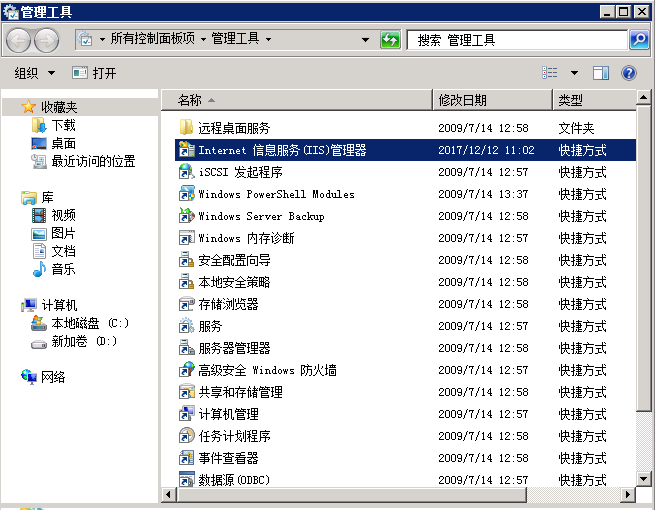Open 最近访问的位置 in navigation pane
Image resolution: width=655 pixels, height=510 pixels.
pyautogui.click(x=93, y=161)
